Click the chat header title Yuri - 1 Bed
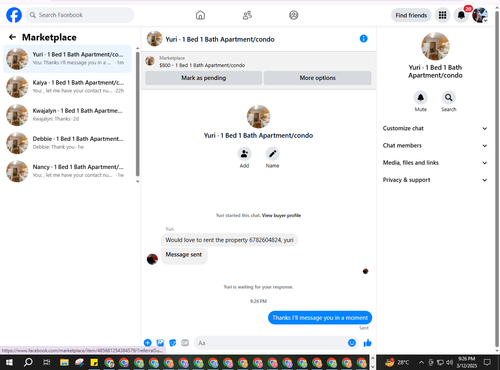 220,39
